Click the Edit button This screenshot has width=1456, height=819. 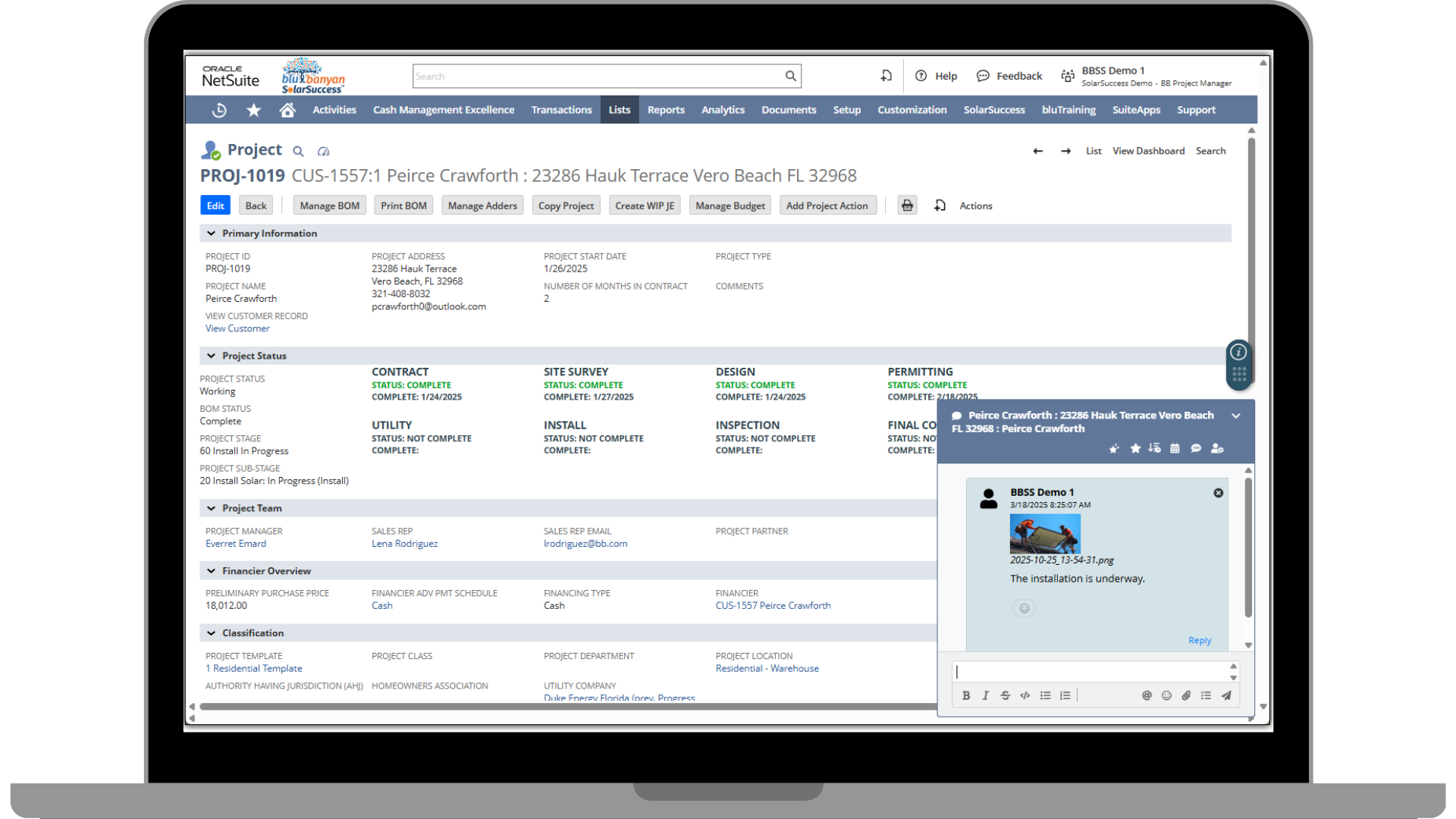(215, 206)
